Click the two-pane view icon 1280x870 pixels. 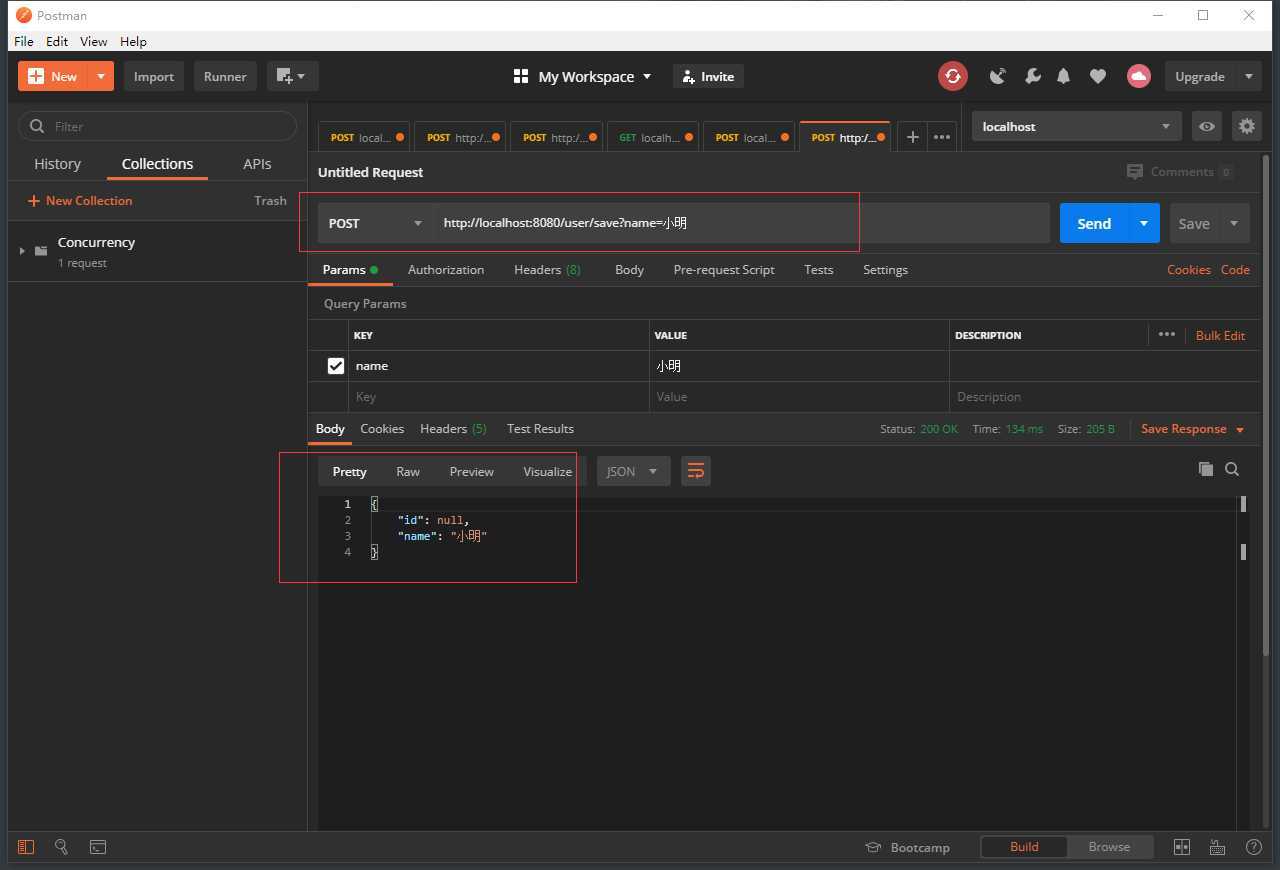[1181, 847]
